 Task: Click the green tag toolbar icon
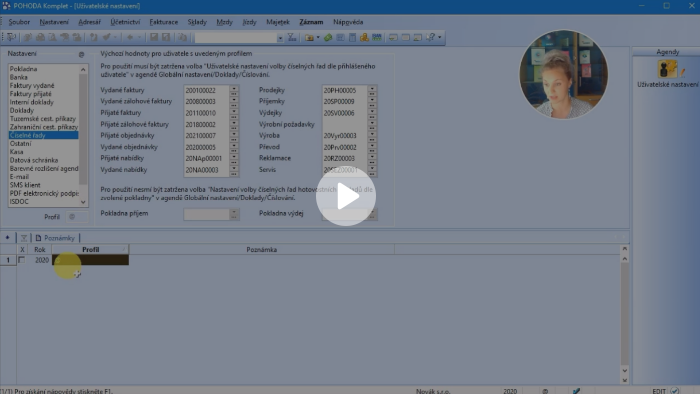[328, 37]
